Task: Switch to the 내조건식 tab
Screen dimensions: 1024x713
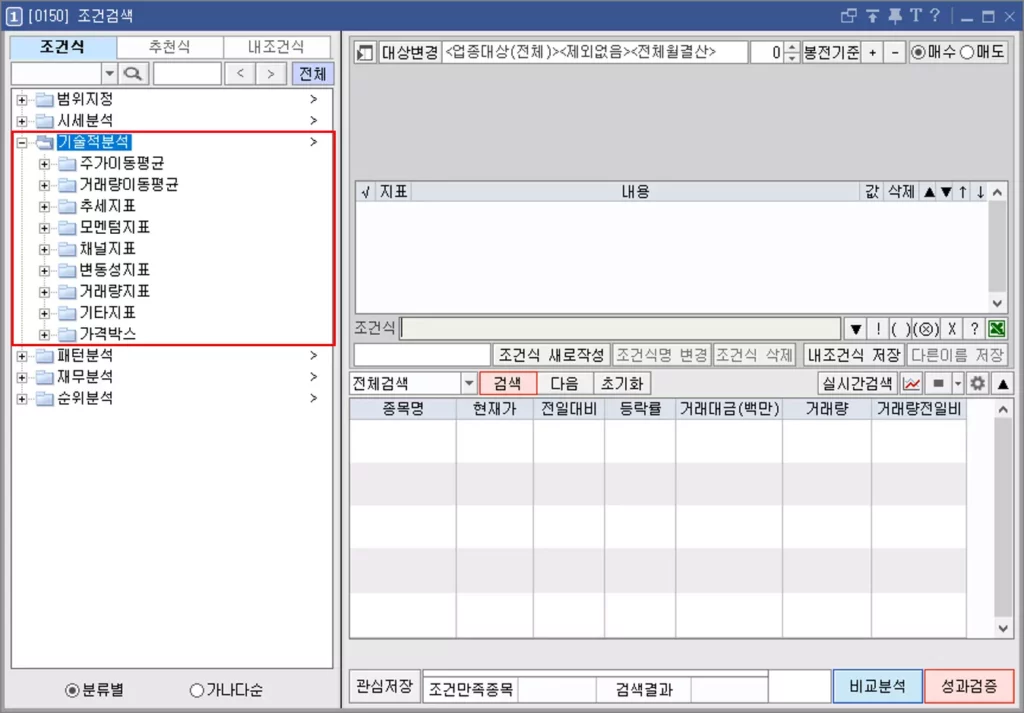Action: point(277,48)
